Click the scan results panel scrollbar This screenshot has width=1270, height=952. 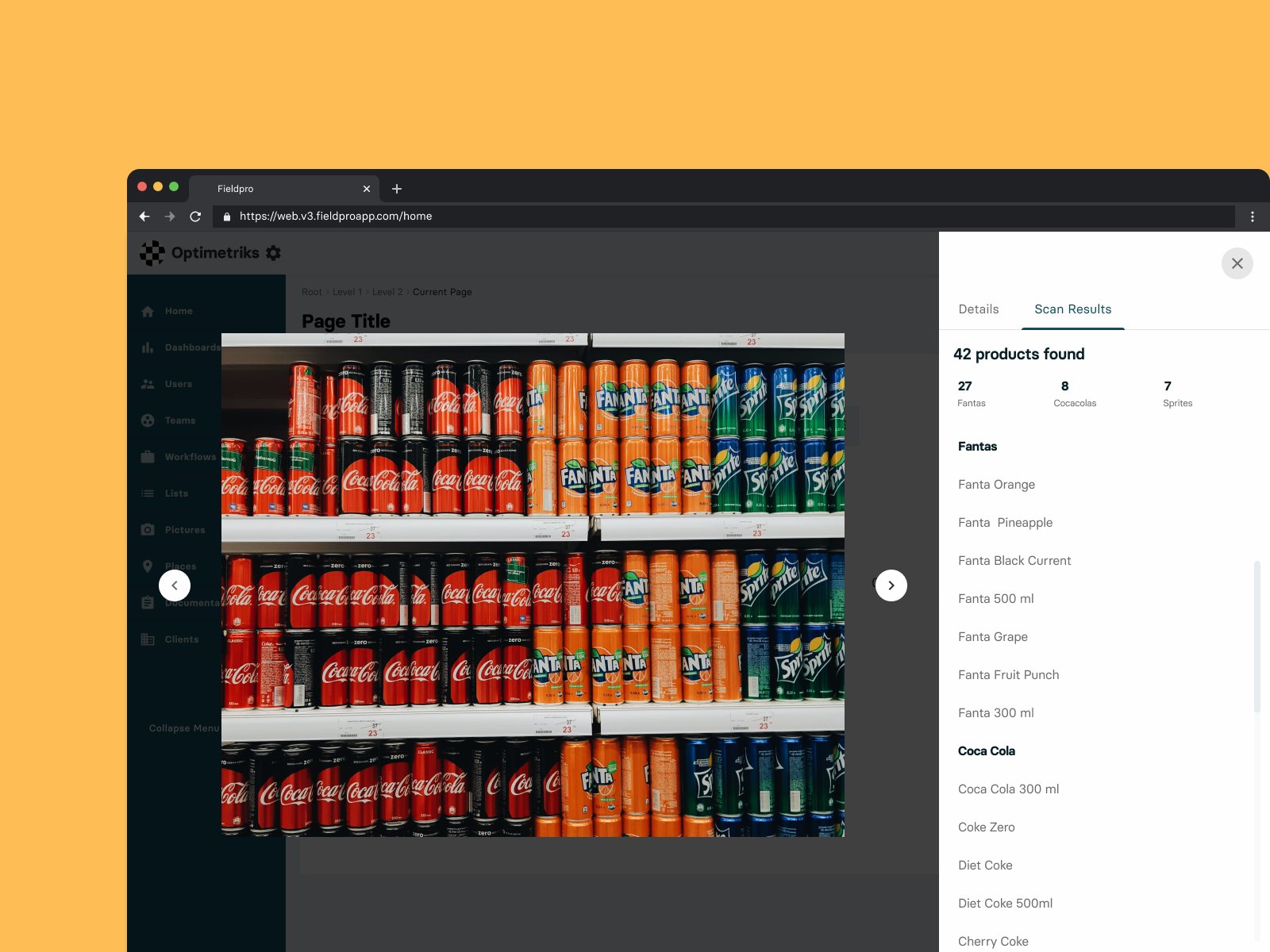pyautogui.click(x=1257, y=636)
